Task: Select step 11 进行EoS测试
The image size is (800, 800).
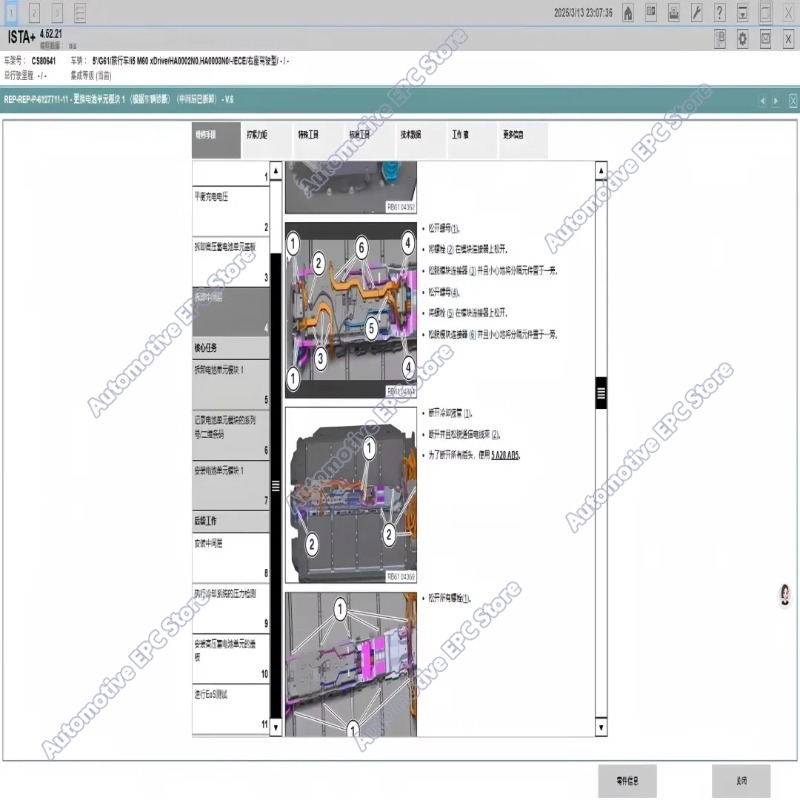Action: (x=231, y=708)
